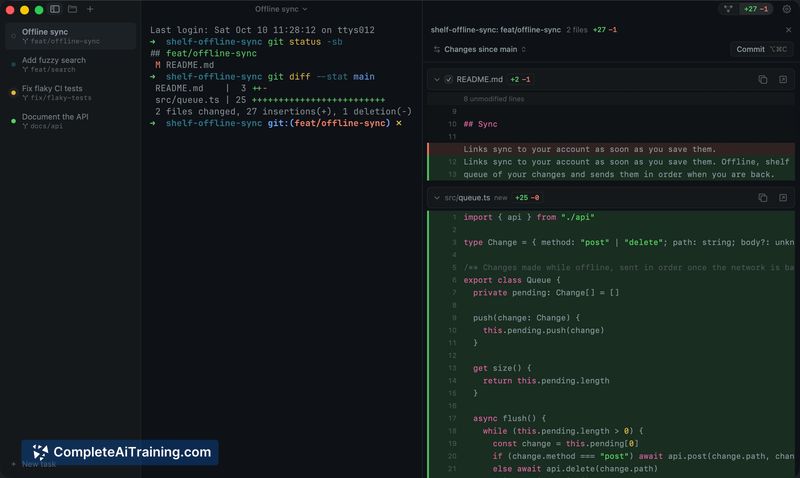The width and height of the screenshot is (800, 478).
Task: Click 'this.pending.push(change)' line
Action: (611, 331)
